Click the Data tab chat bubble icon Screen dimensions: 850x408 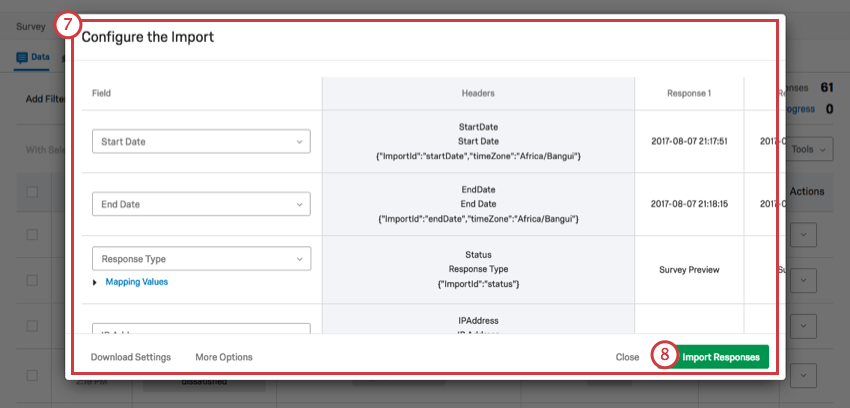[22, 57]
